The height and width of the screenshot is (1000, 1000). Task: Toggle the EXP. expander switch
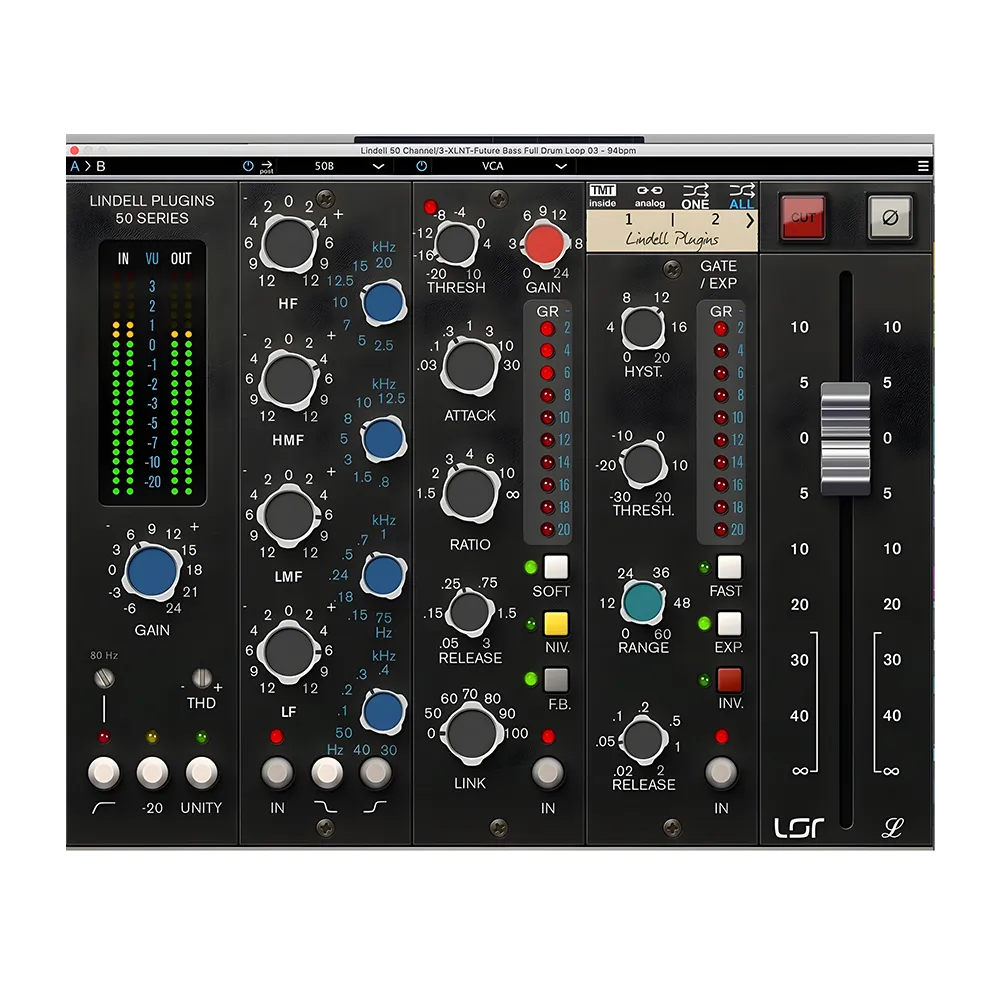coord(729,624)
